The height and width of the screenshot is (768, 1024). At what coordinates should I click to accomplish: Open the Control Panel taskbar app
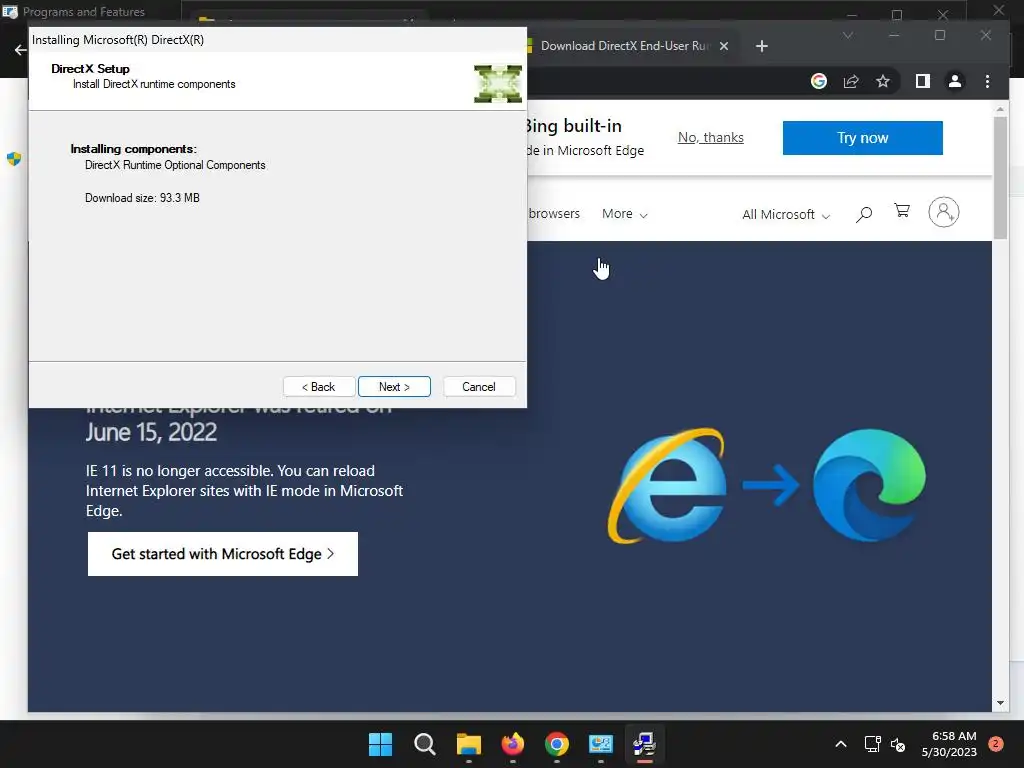[601, 744]
